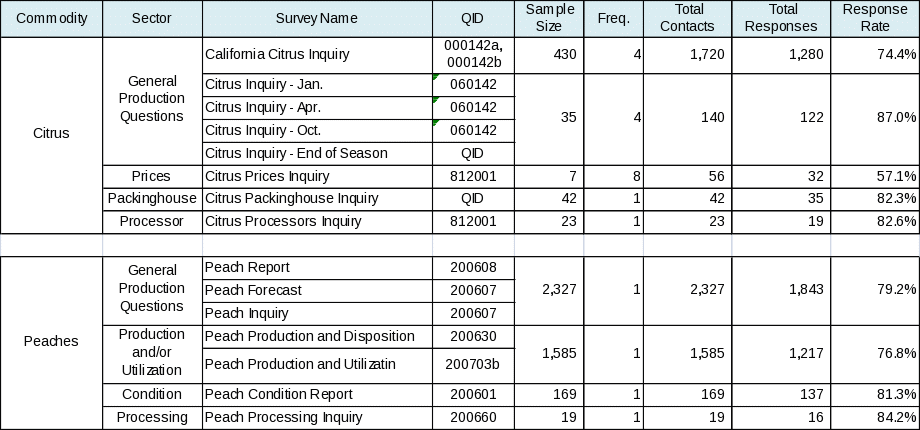920x430 pixels.
Task: Click QID cell 200630
Action: click(473, 337)
